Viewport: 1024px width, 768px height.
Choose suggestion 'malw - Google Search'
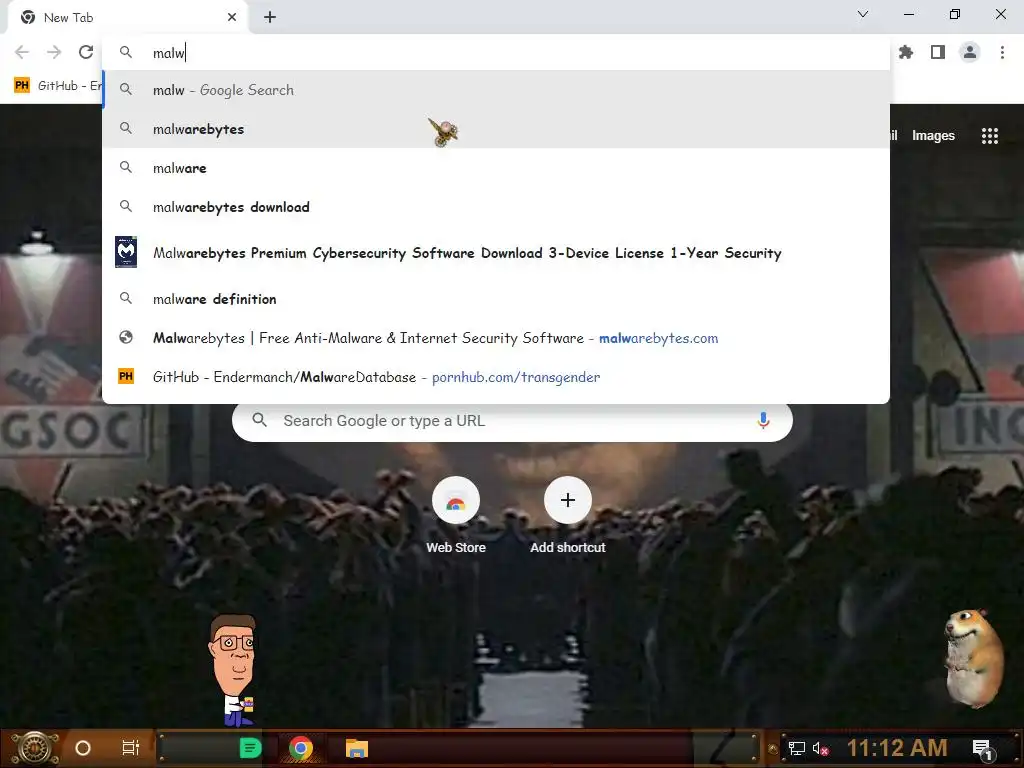point(496,90)
